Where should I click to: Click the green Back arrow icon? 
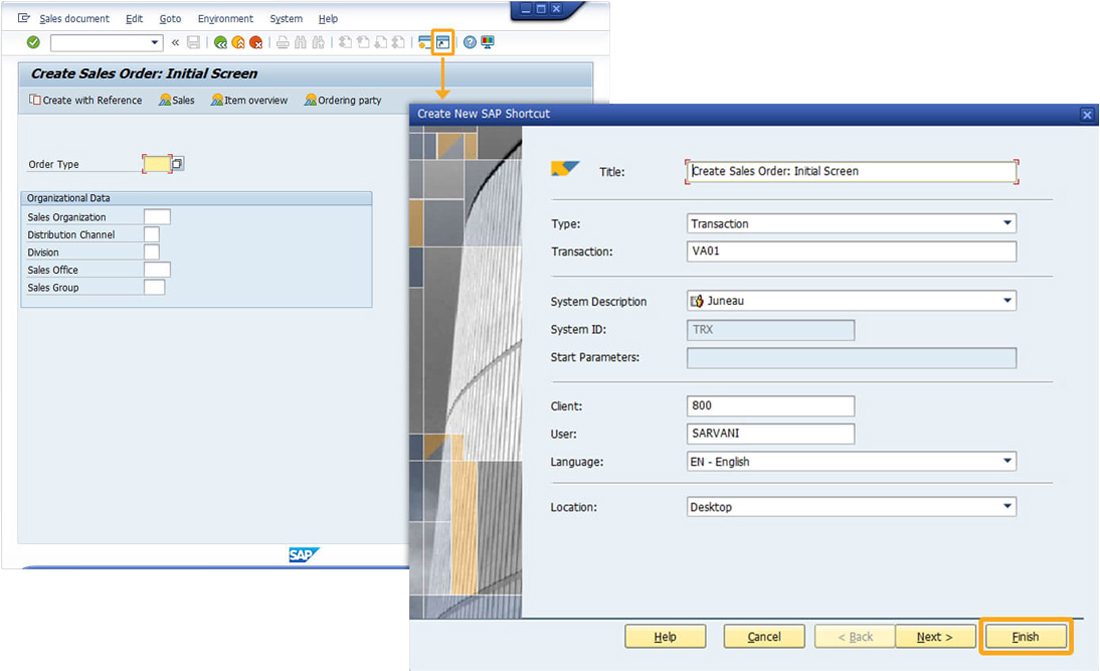220,42
